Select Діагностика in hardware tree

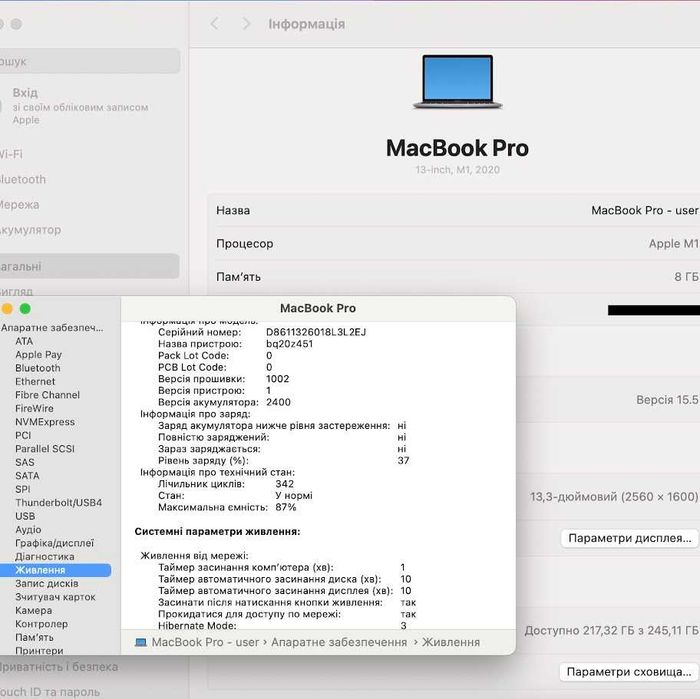(45, 557)
